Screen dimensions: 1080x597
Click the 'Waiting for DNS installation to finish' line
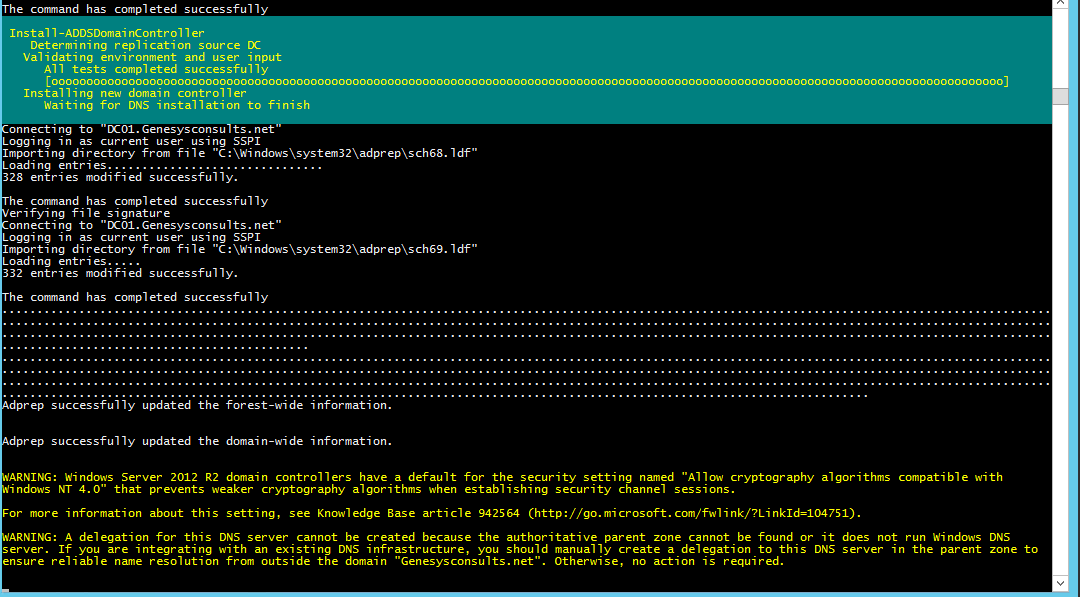pos(177,105)
